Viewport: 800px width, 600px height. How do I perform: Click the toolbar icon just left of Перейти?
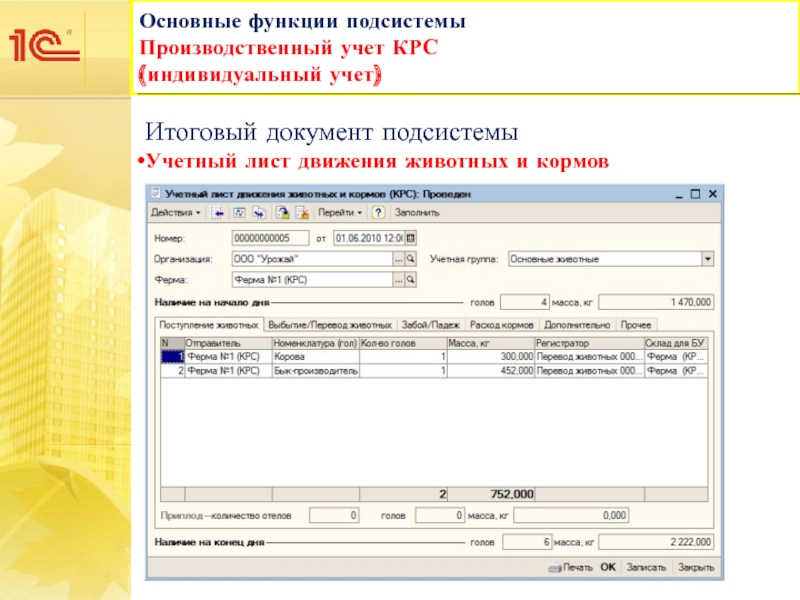coord(301,213)
